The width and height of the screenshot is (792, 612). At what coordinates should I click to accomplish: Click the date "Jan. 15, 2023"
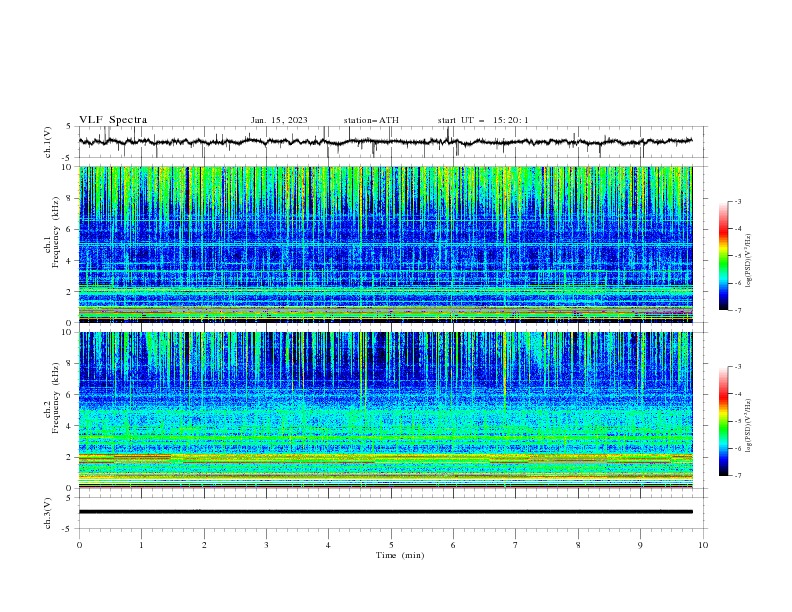click(279, 120)
